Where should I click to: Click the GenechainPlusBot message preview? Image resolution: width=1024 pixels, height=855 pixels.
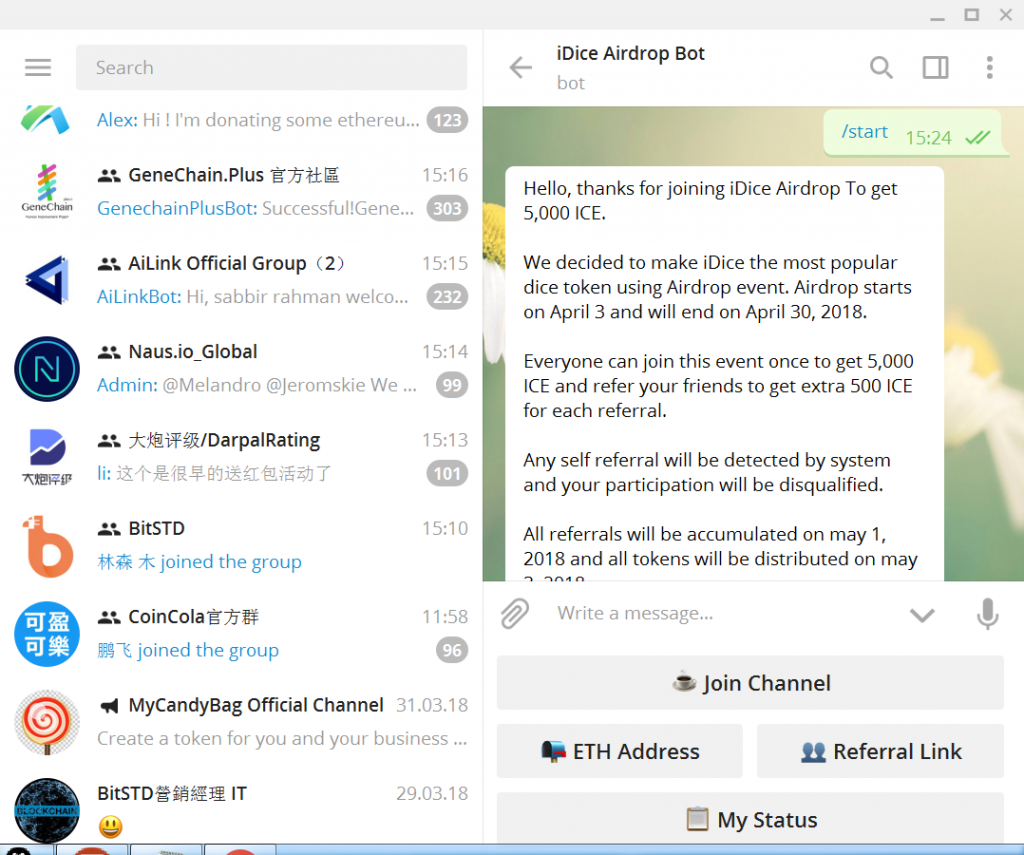255,208
